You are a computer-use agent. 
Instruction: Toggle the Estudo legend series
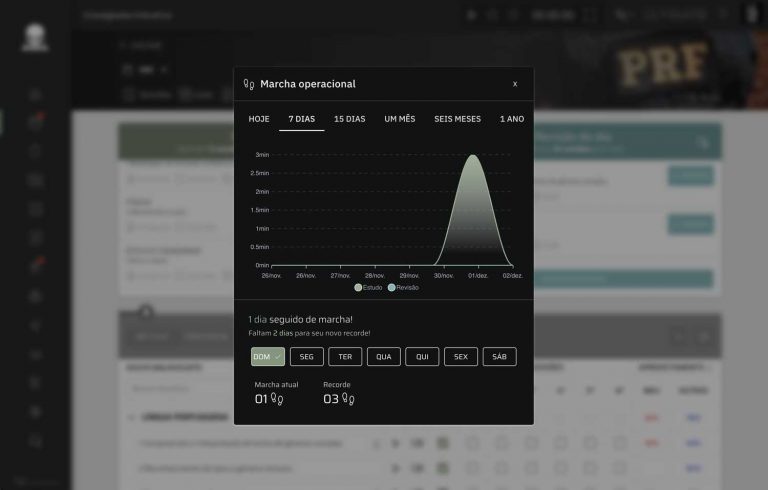[x=368, y=287]
